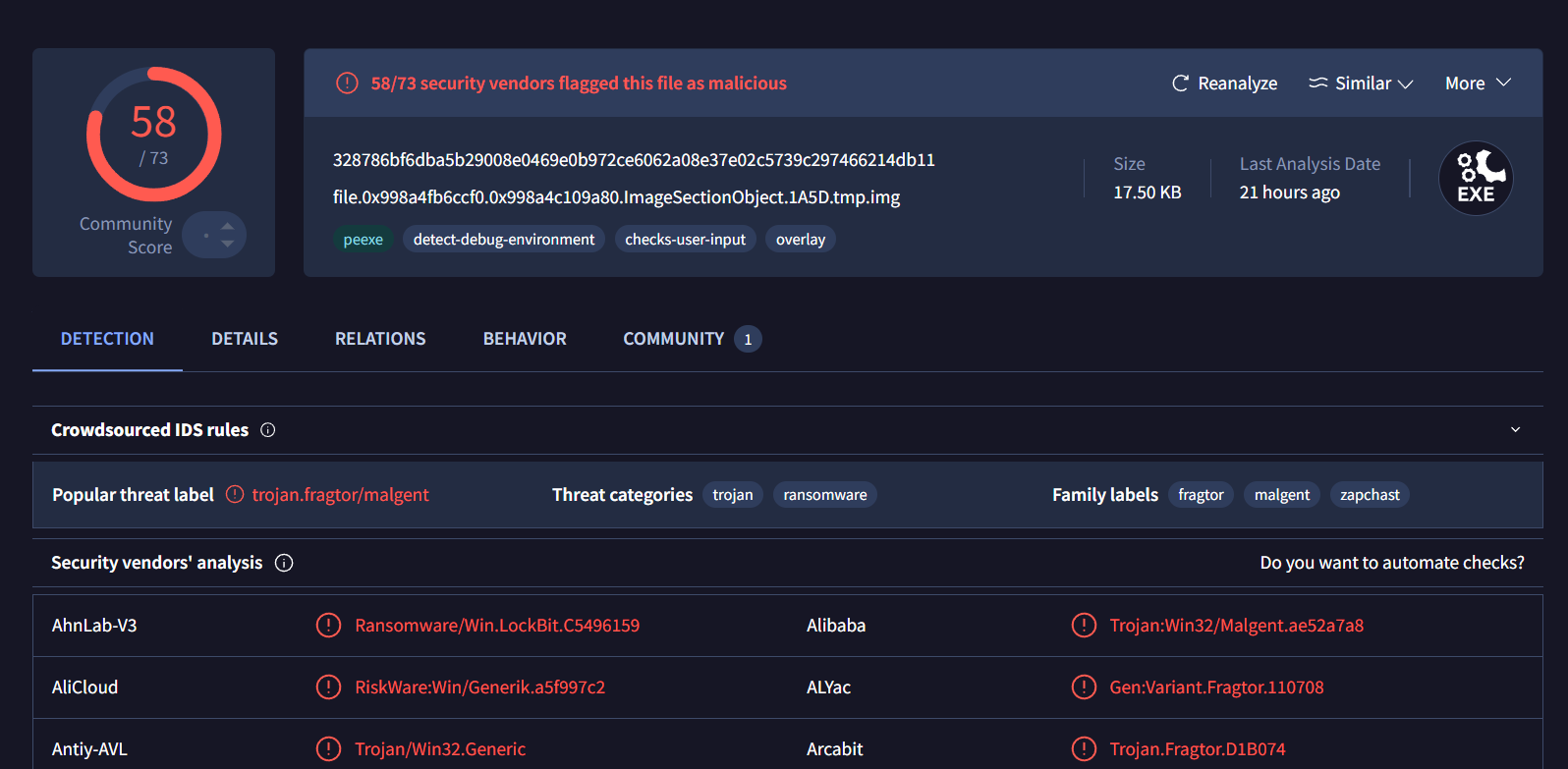Open the RELATIONS tab
The image size is (1568, 769).
[x=380, y=339]
